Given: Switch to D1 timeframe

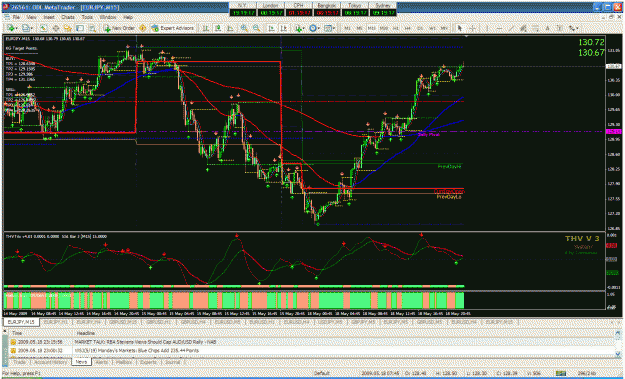Looking at the screenshot, I should [420, 28].
